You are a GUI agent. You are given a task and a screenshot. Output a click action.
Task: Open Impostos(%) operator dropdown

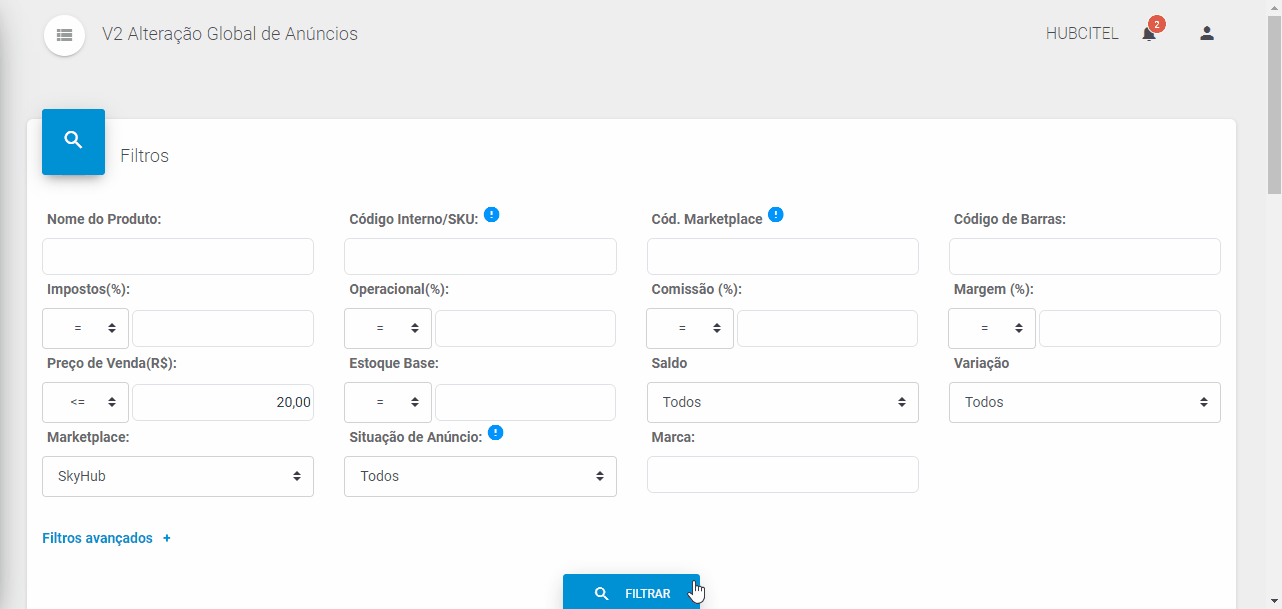85,328
